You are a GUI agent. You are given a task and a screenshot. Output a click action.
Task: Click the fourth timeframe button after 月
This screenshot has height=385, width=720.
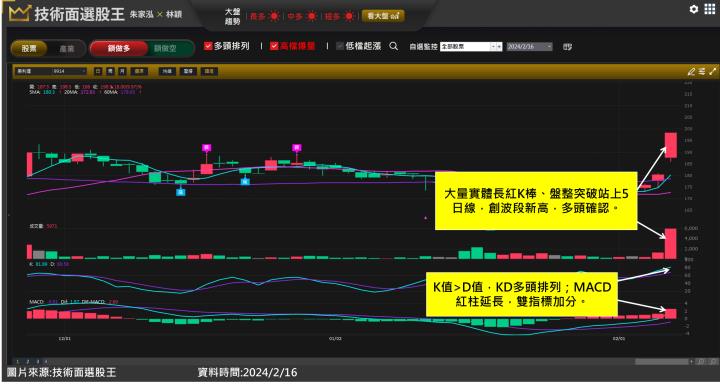tap(138, 71)
